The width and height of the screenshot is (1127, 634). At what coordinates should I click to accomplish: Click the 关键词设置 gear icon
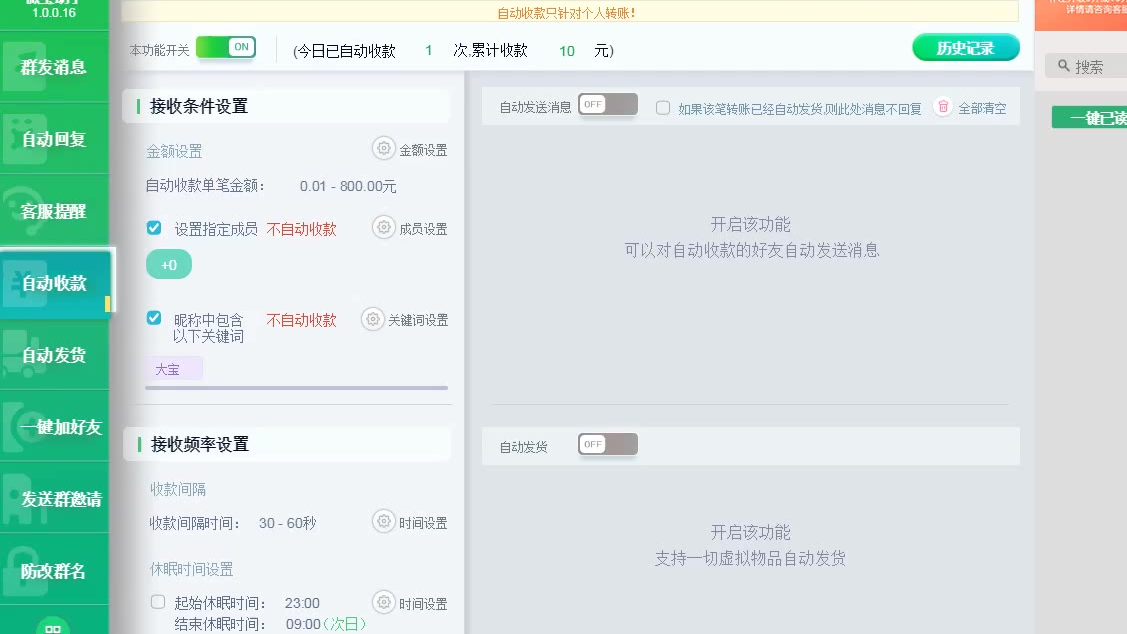tap(372, 318)
